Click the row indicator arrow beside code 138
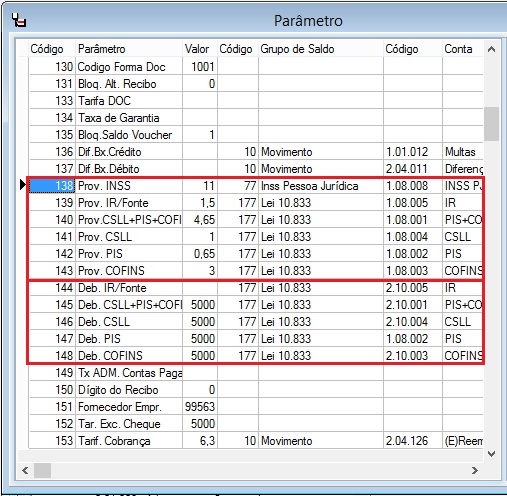Viewport: 507px width, 496px height. pos(23,185)
